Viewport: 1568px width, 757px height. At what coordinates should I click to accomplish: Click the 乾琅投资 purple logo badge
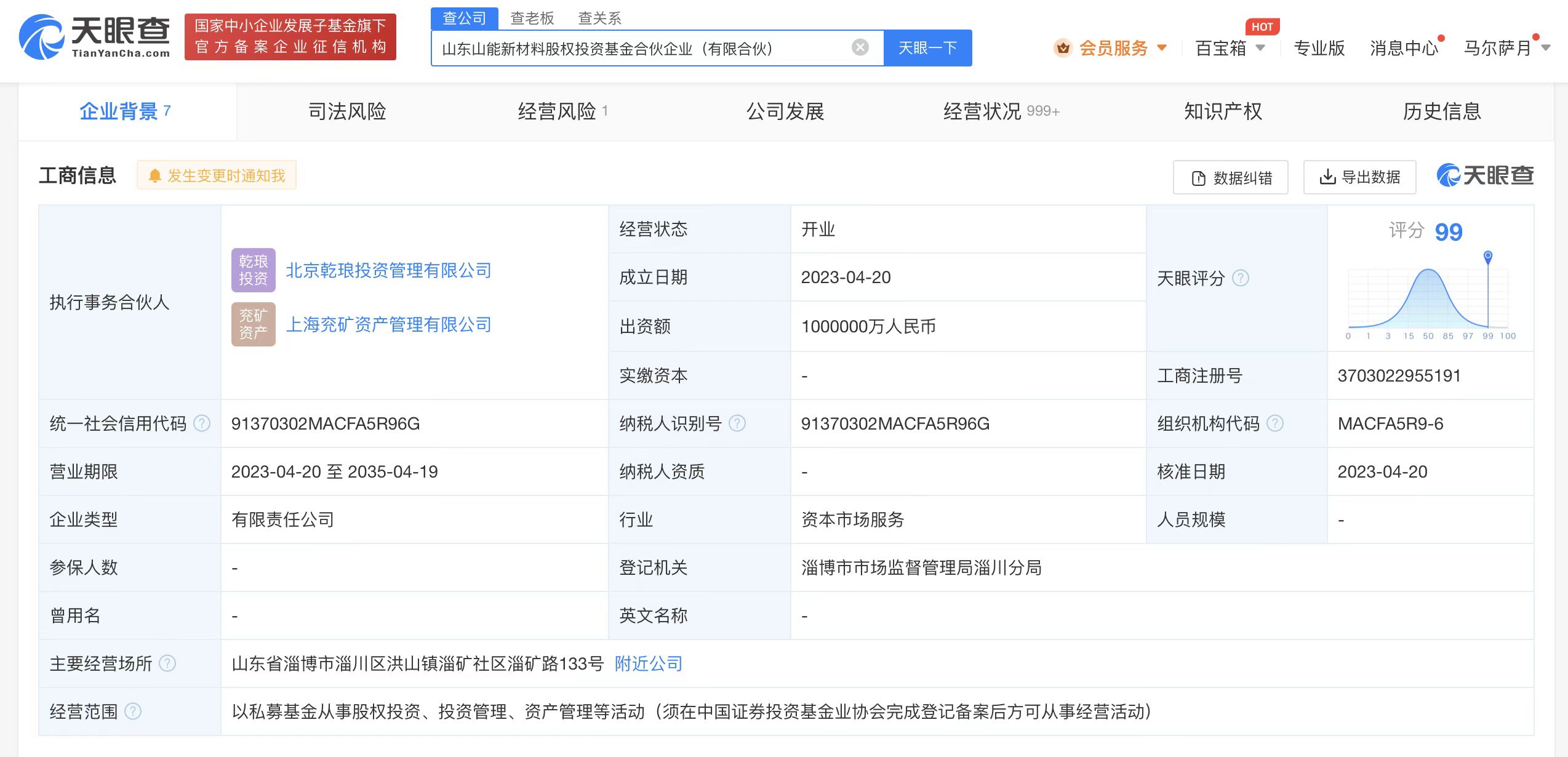coord(254,270)
